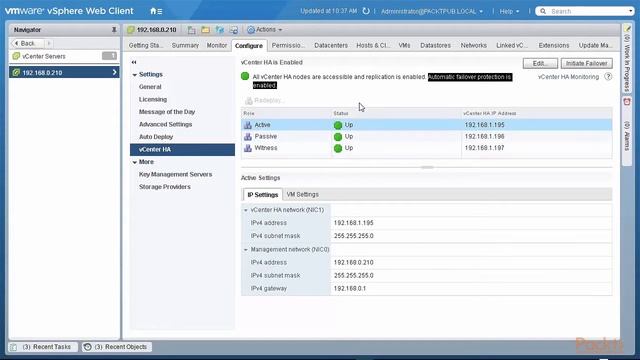Screen dimensions: 640x360
Task: Open the VMs tab
Action: point(404,45)
